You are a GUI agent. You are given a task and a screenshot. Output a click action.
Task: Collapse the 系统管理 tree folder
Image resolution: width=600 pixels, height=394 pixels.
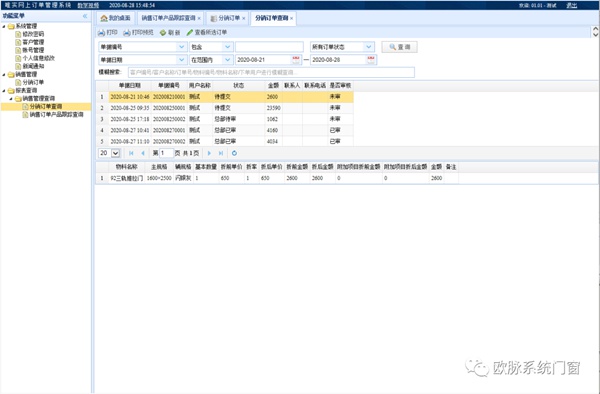point(4,26)
